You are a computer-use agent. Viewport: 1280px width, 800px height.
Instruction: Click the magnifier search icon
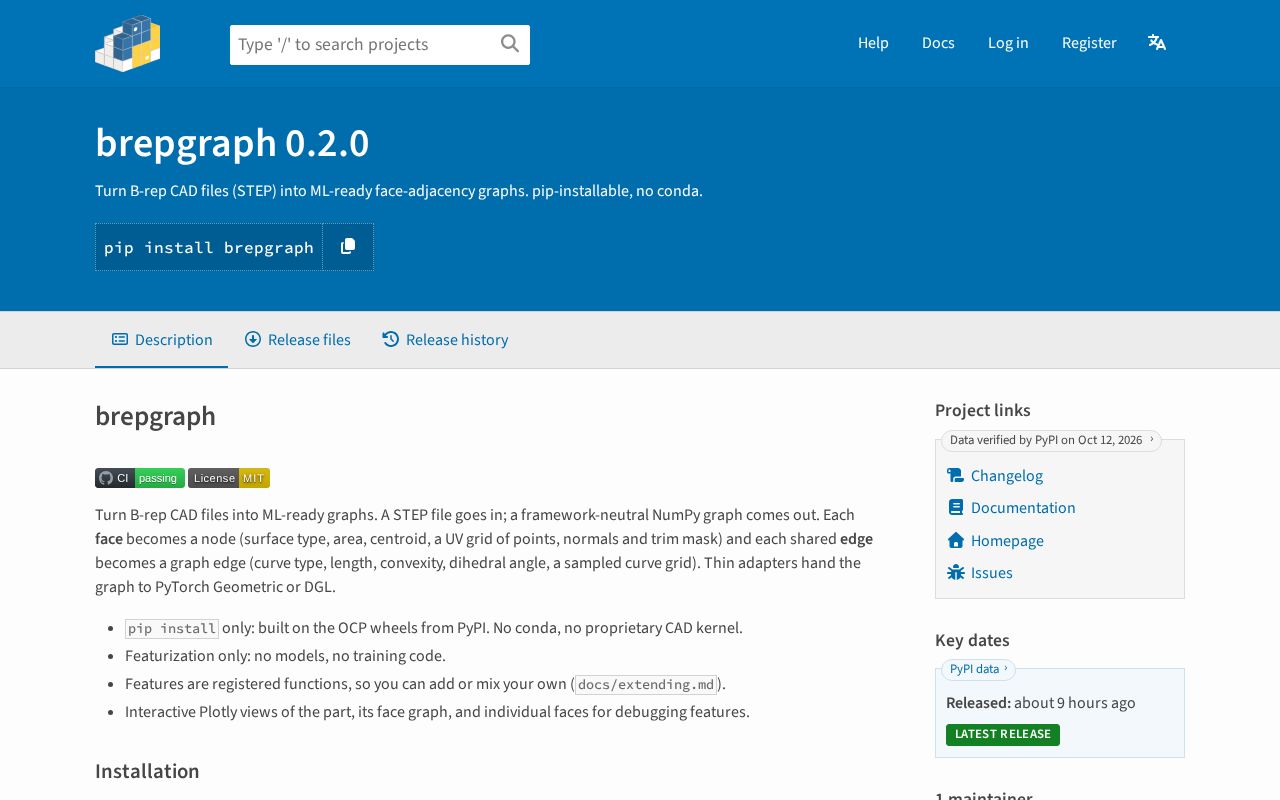point(510,44)
